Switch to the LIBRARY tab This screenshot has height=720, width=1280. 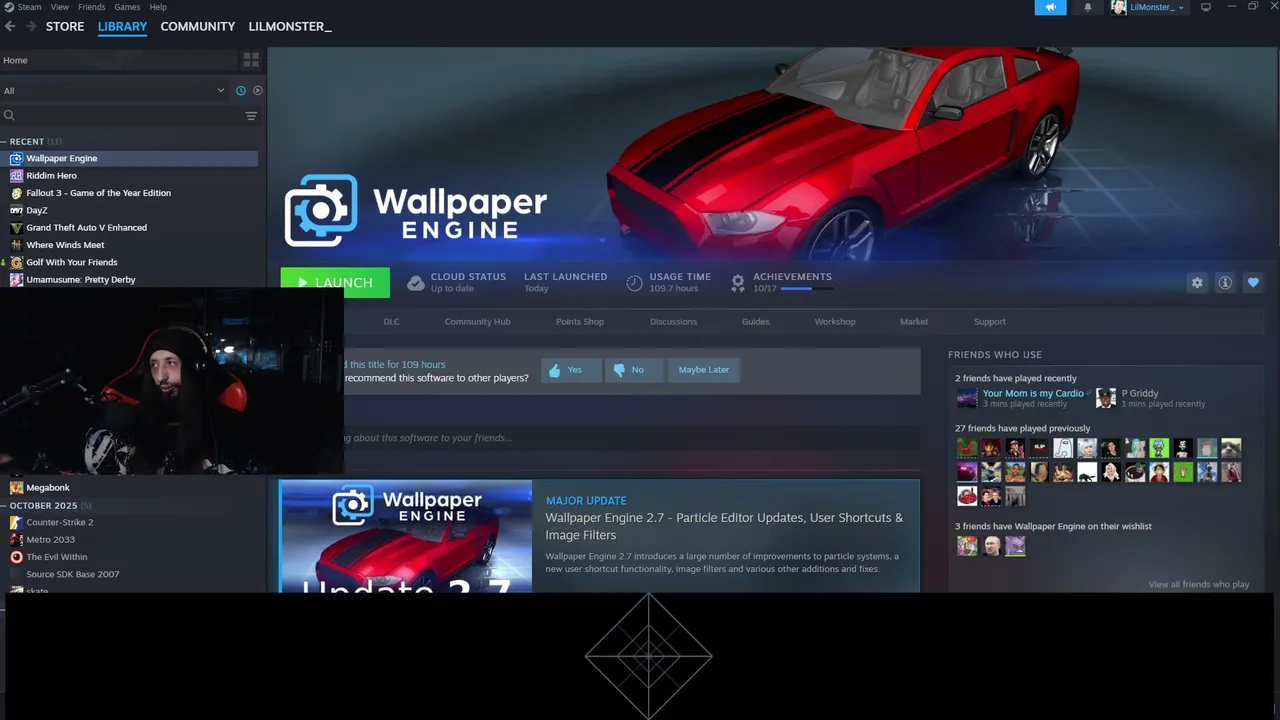pyautogui.click(x=122, y=26)
